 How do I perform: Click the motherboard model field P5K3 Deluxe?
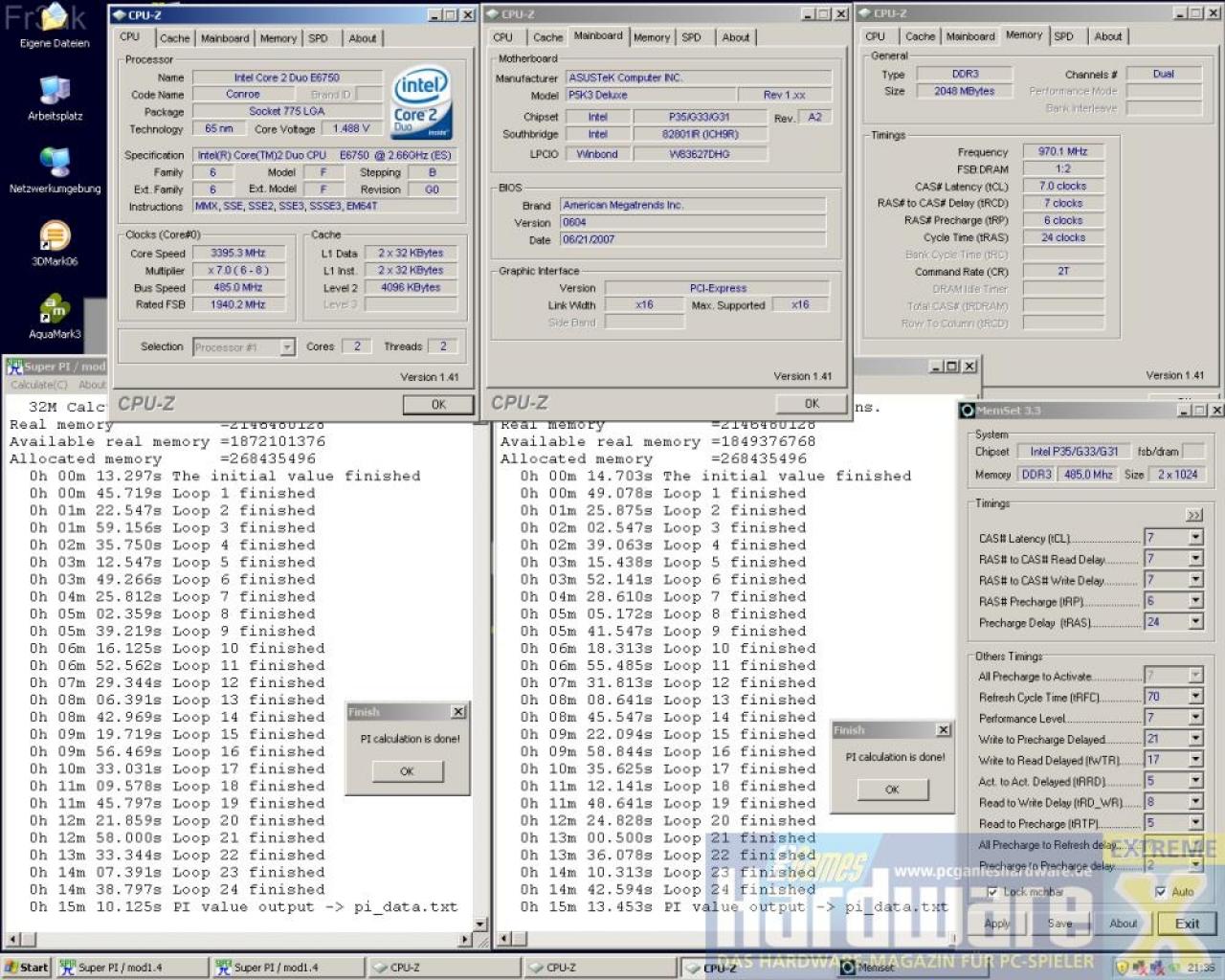pos(651,96)
